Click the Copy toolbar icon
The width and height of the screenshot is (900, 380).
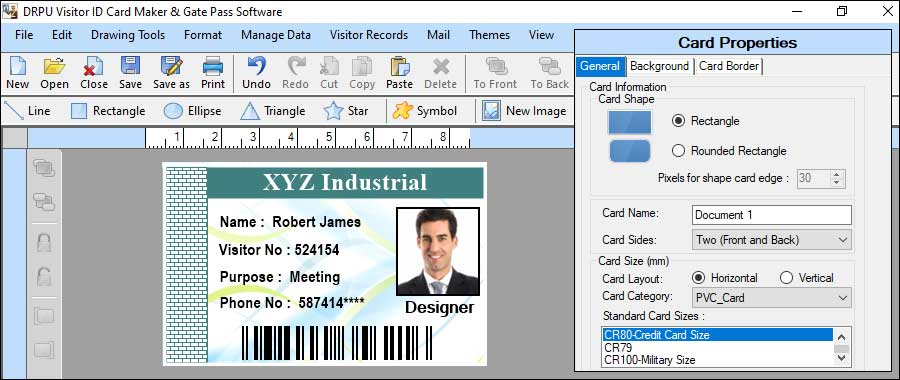362,73
